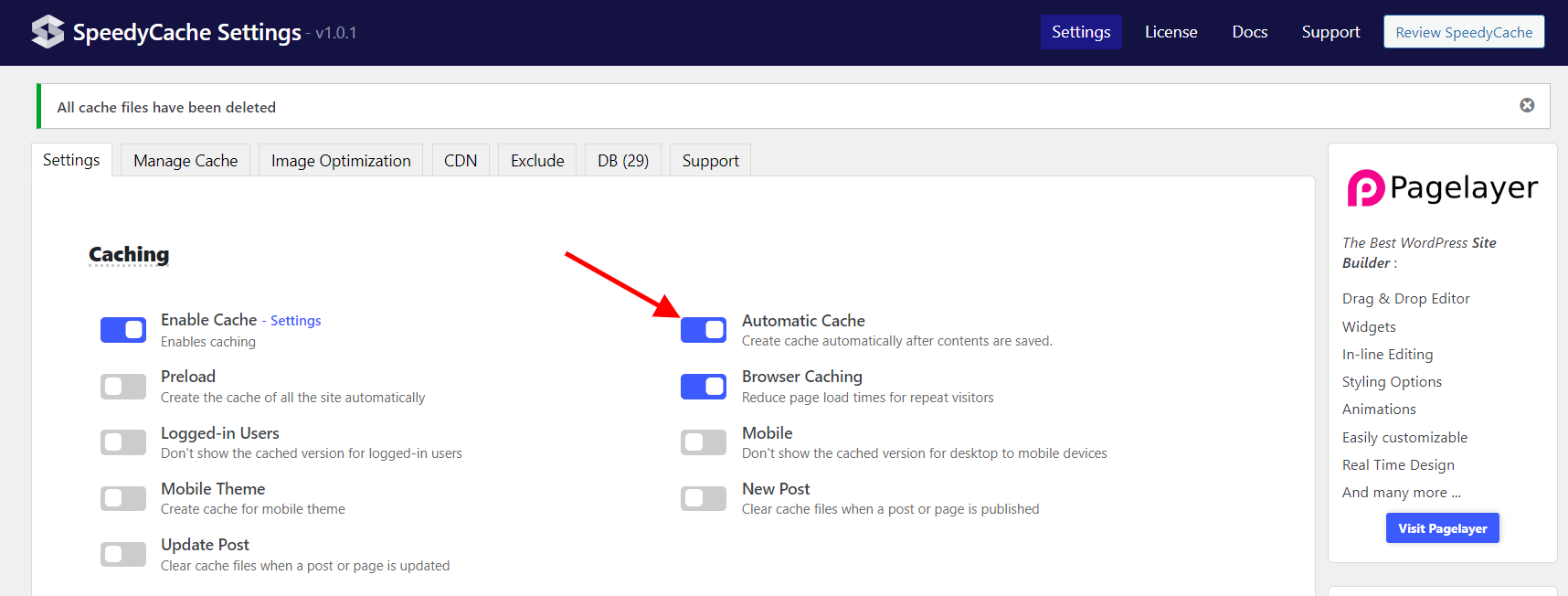Click the 'Mobile Theme' label
The height and width of the screenshot is (596, 1568).
[213, 489]
